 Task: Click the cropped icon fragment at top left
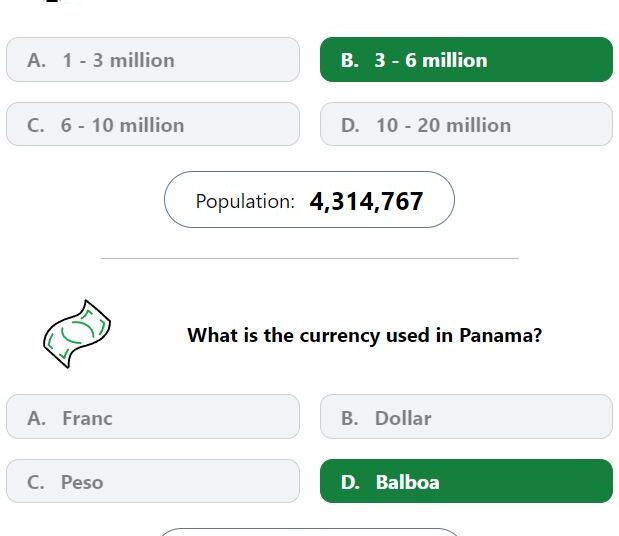tap(53, 1)
